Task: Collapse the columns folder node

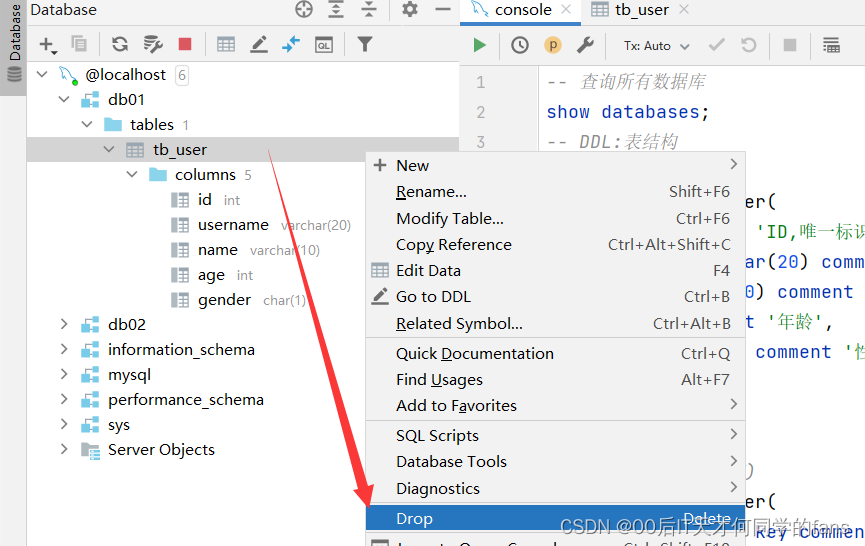Action: 132,174
